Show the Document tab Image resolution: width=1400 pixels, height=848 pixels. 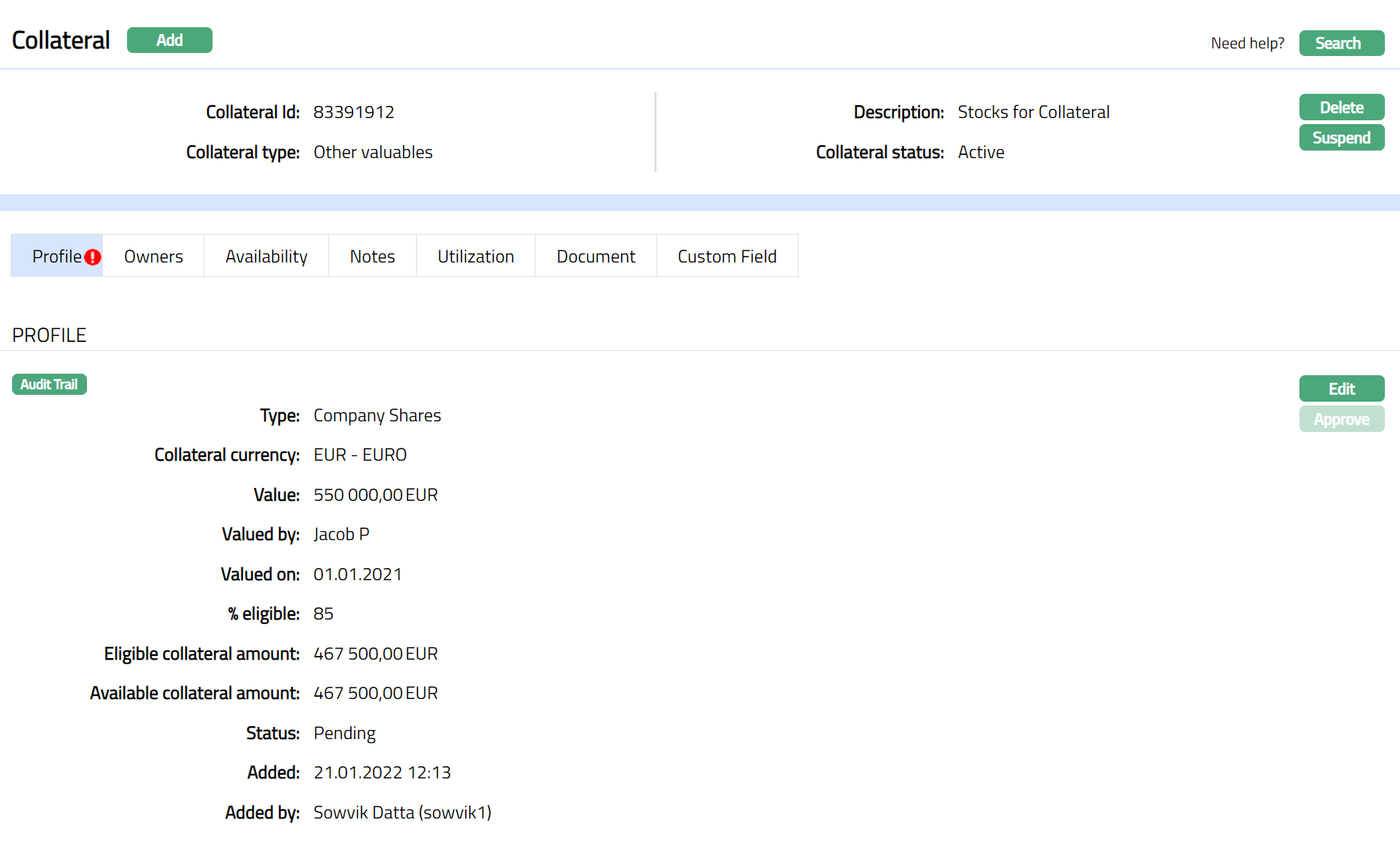point(596,256)
